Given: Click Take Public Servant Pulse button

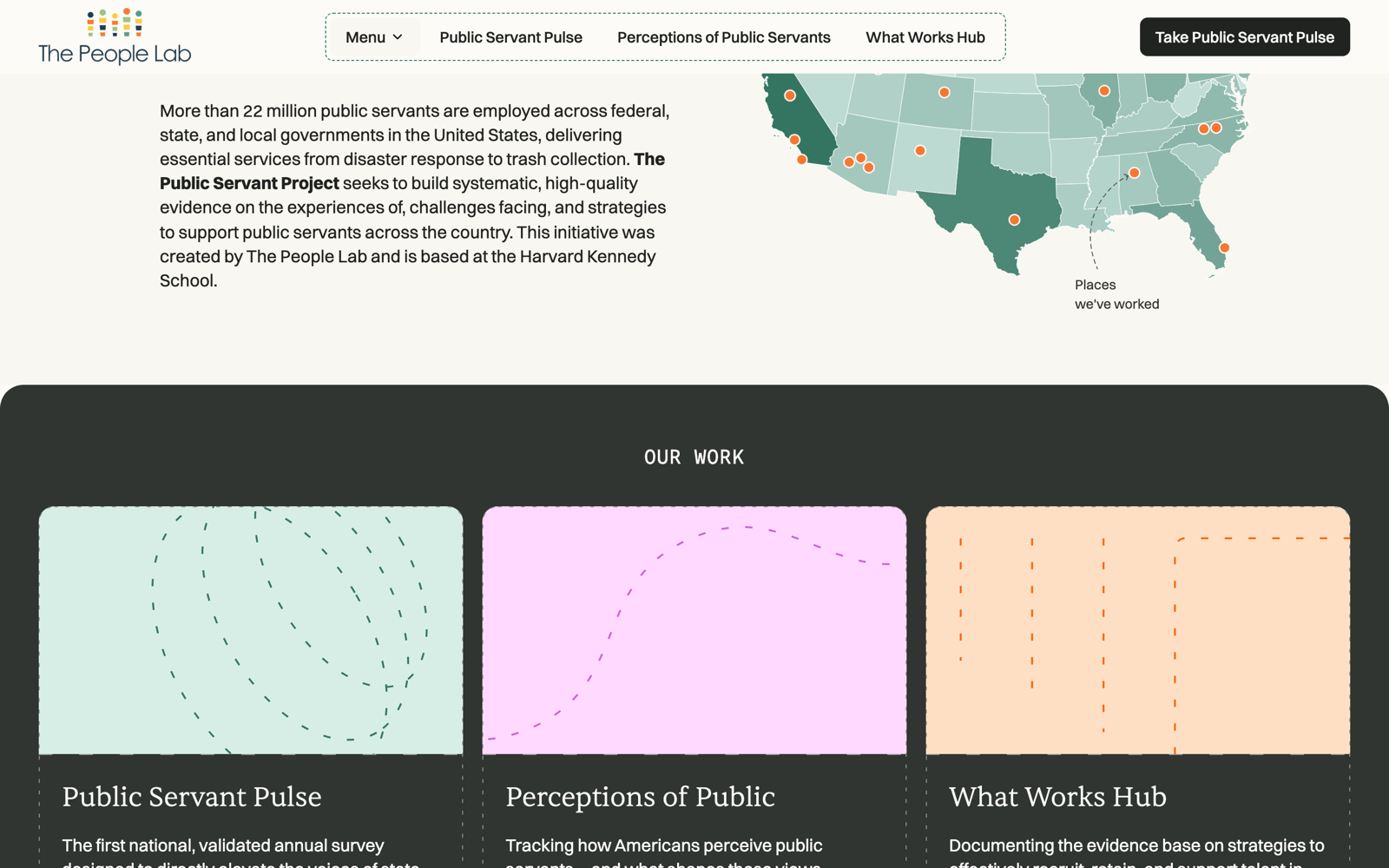Looking at the screenshot, I should [x=1244, y=37].
